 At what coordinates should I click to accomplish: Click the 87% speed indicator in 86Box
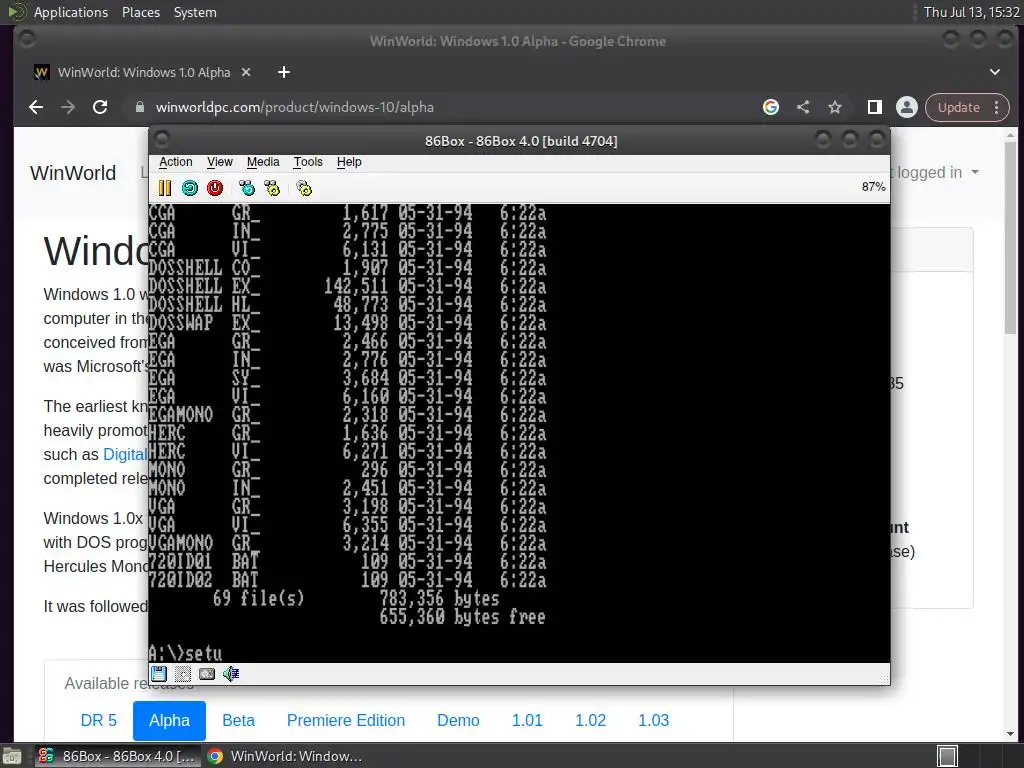coord(873,187)
